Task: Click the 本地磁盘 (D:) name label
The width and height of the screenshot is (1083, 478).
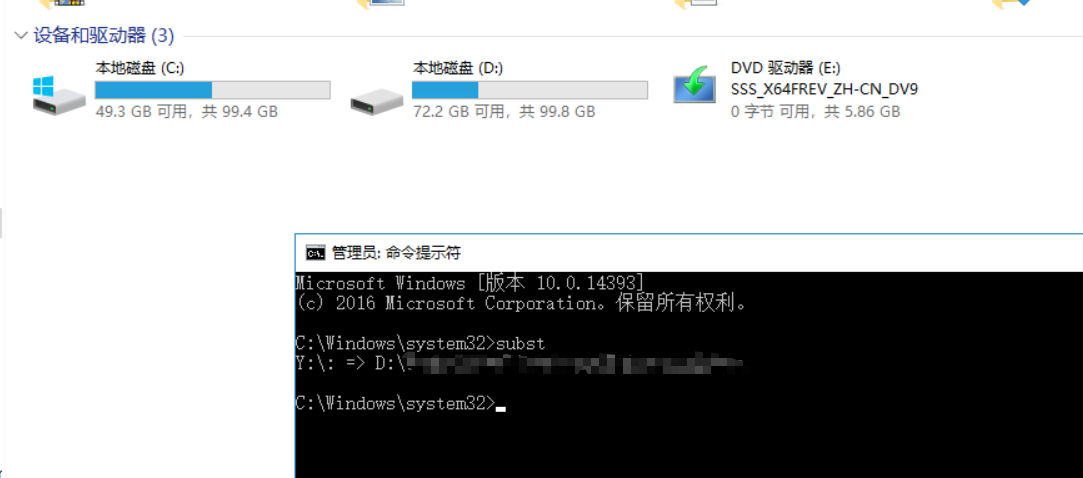Action: [458, 68]
